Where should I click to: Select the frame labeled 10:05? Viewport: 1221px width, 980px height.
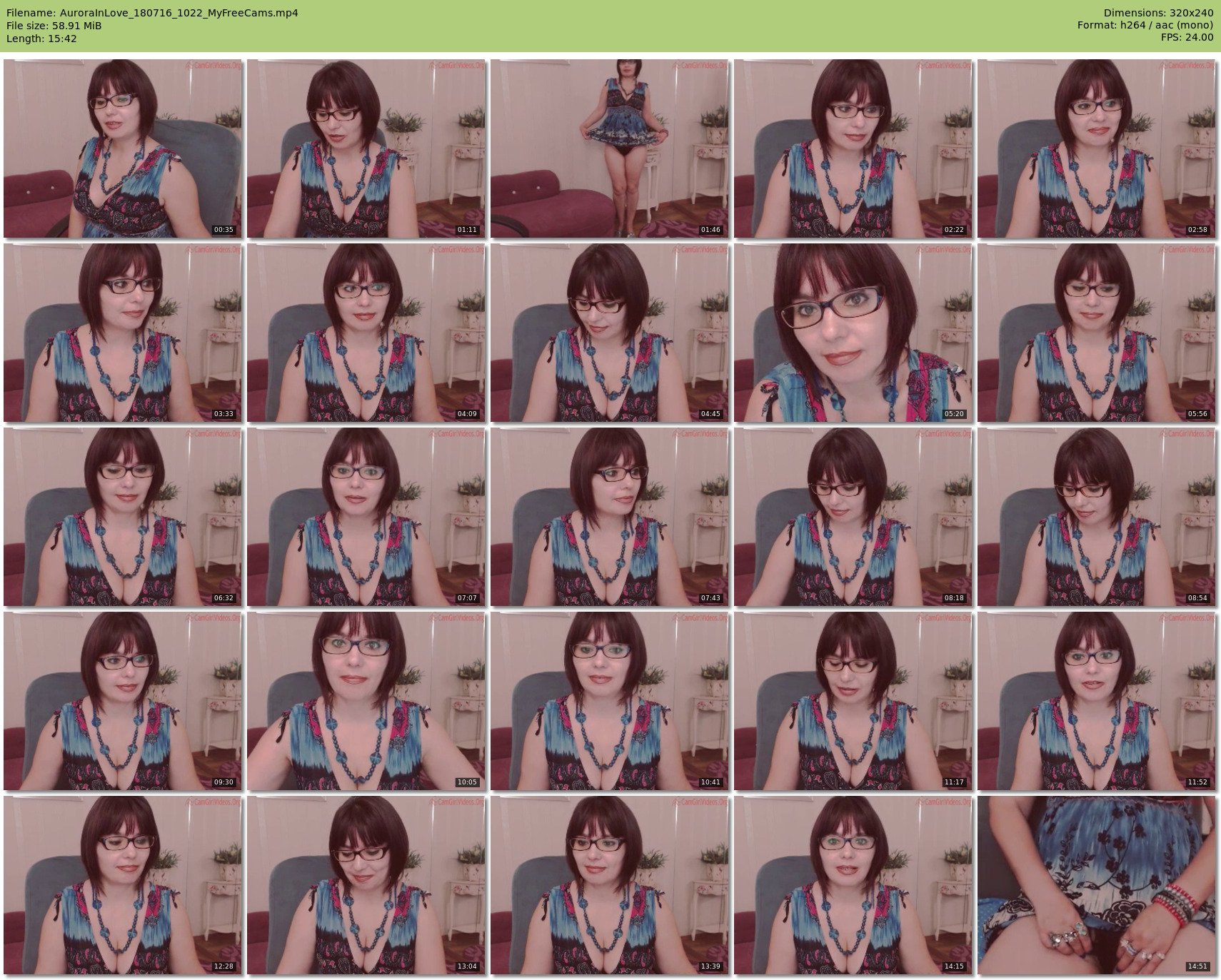pyautogui.click(x=366, y=701)
